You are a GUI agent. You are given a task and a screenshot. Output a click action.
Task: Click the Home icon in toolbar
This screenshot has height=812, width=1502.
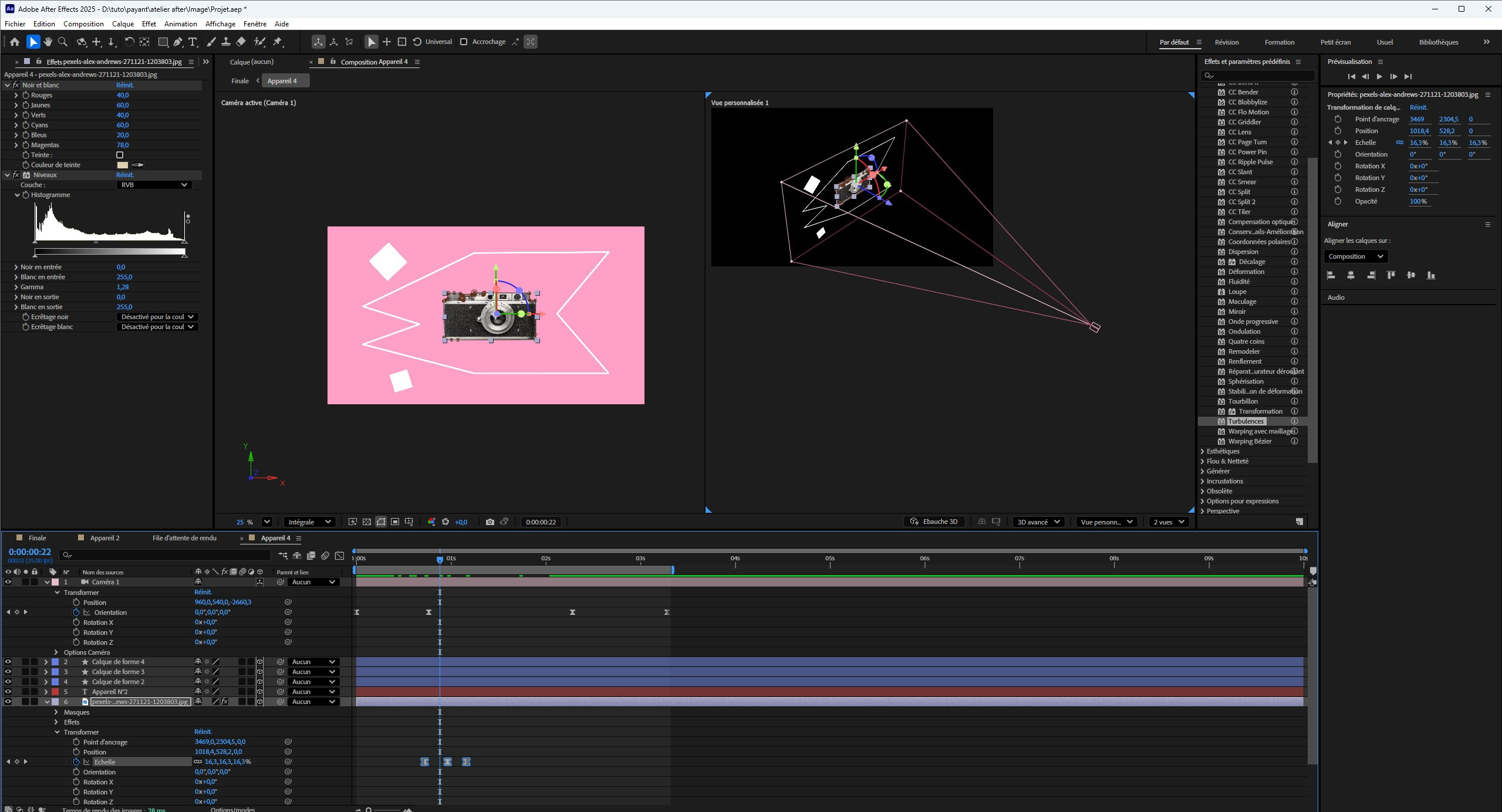(x=15, y=42)
